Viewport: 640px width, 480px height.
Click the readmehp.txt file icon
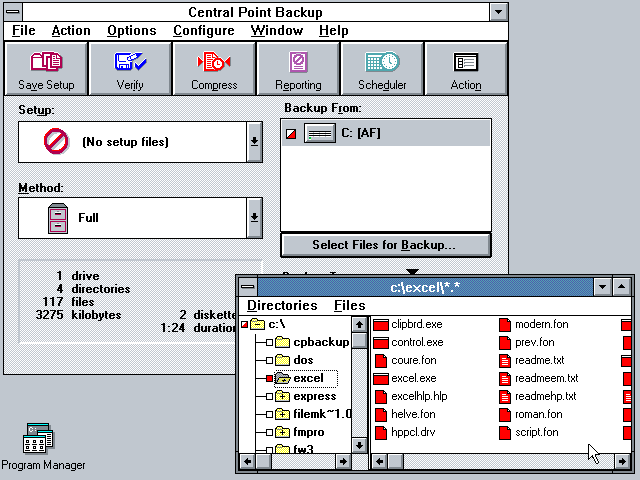coord(505,396)
